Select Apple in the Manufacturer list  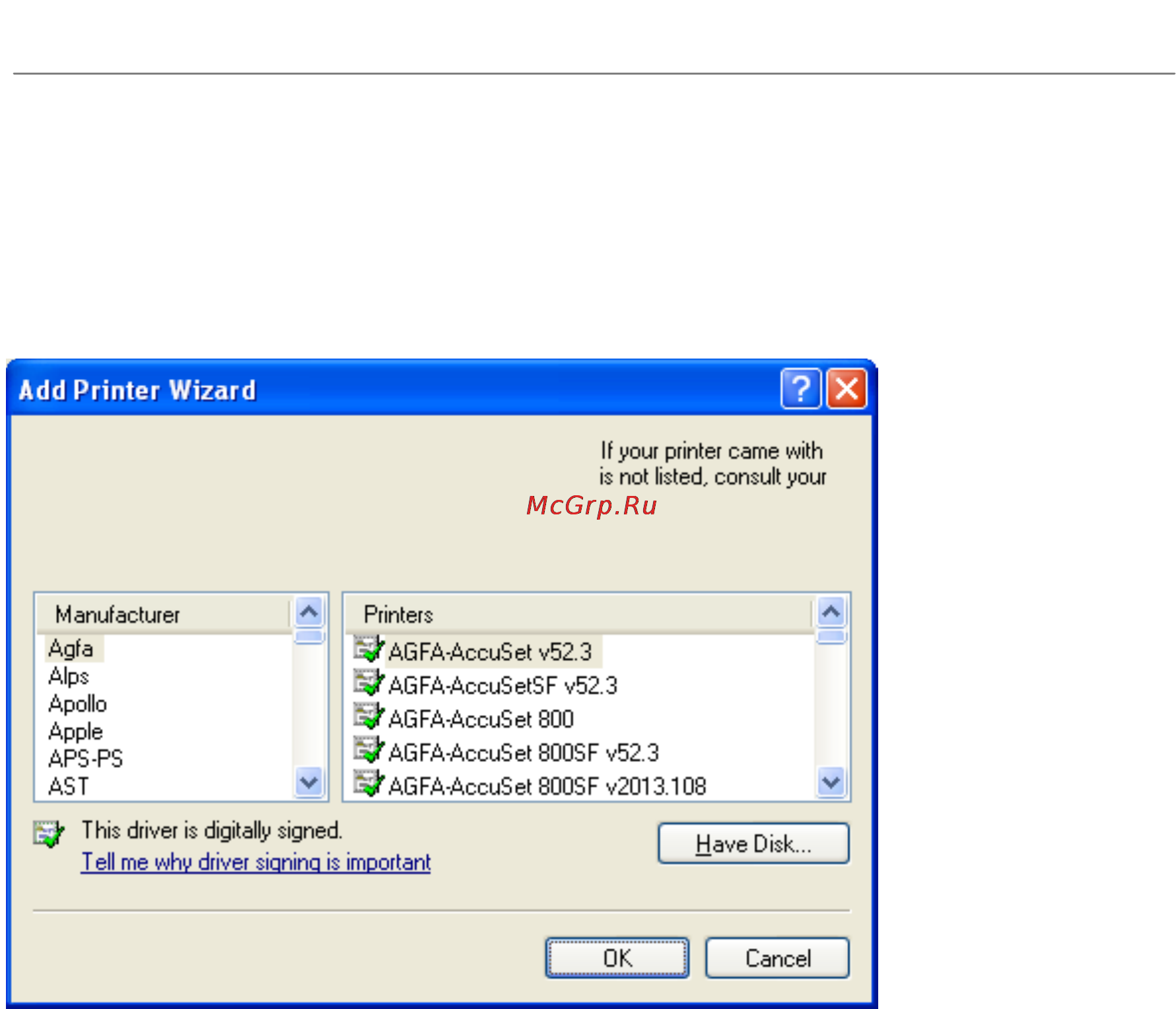pyautogui.click(x=75, y=732)
